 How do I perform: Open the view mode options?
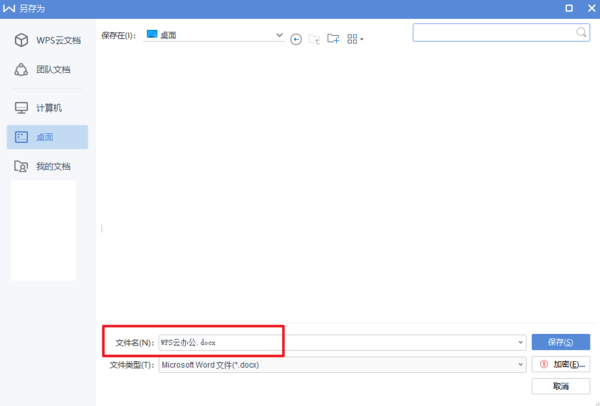[x=355, y=39]
